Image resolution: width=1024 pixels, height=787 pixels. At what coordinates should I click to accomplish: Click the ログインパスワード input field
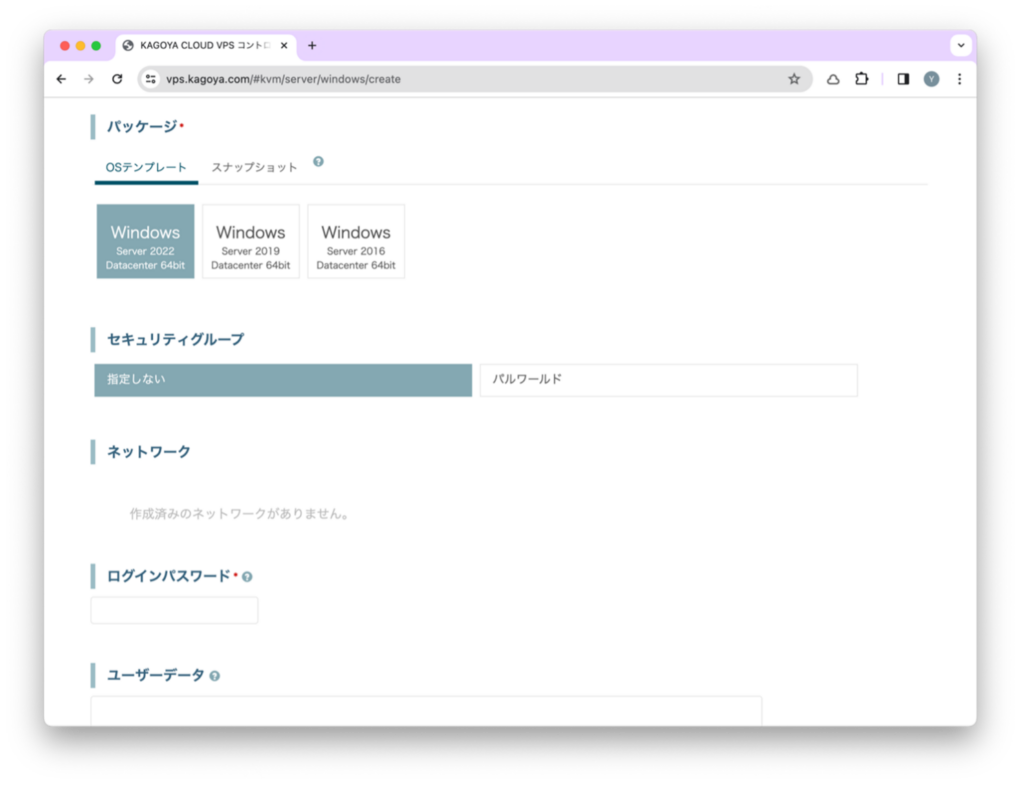point(174,610)
